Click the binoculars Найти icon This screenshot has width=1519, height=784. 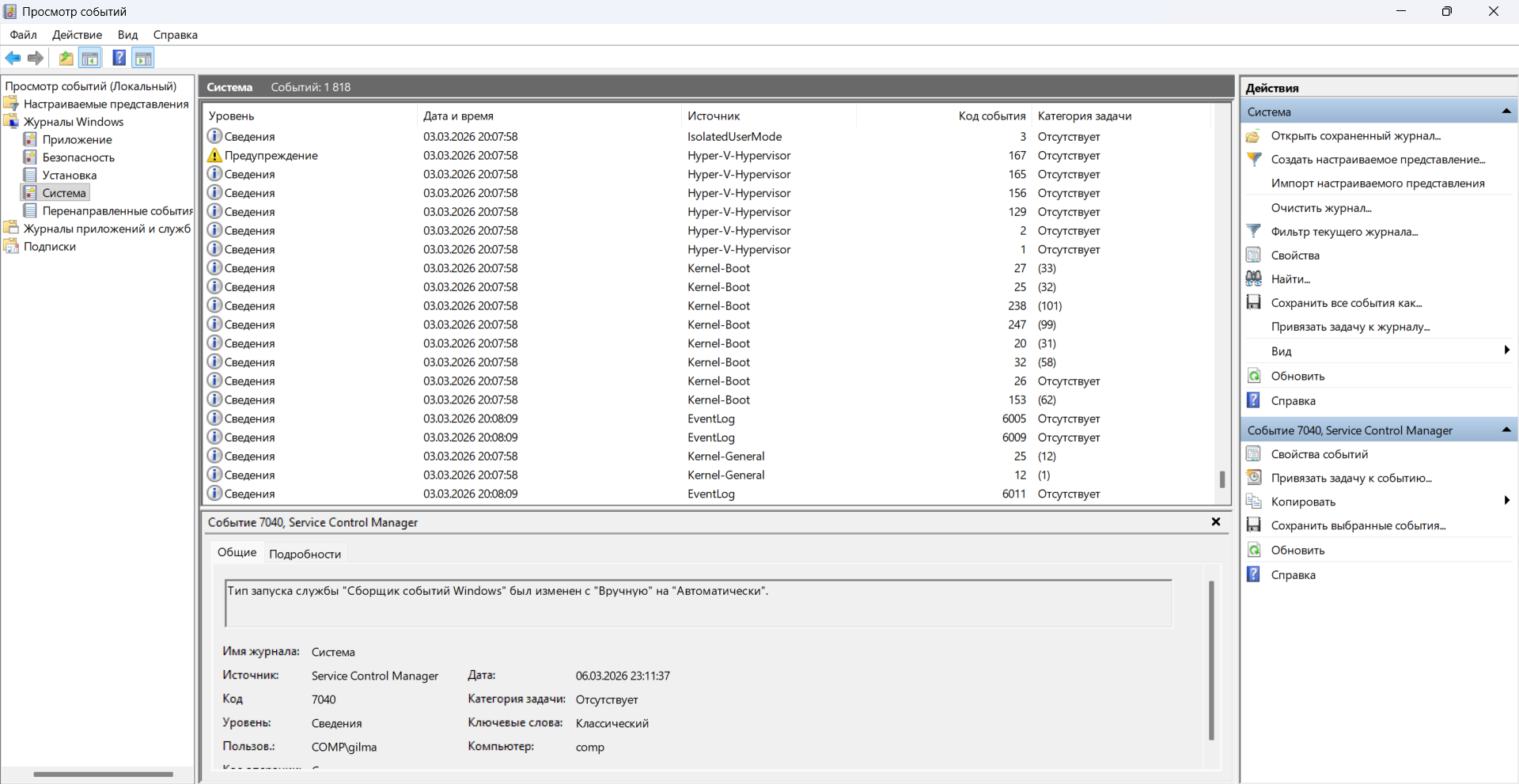[x=1254, y=278]
